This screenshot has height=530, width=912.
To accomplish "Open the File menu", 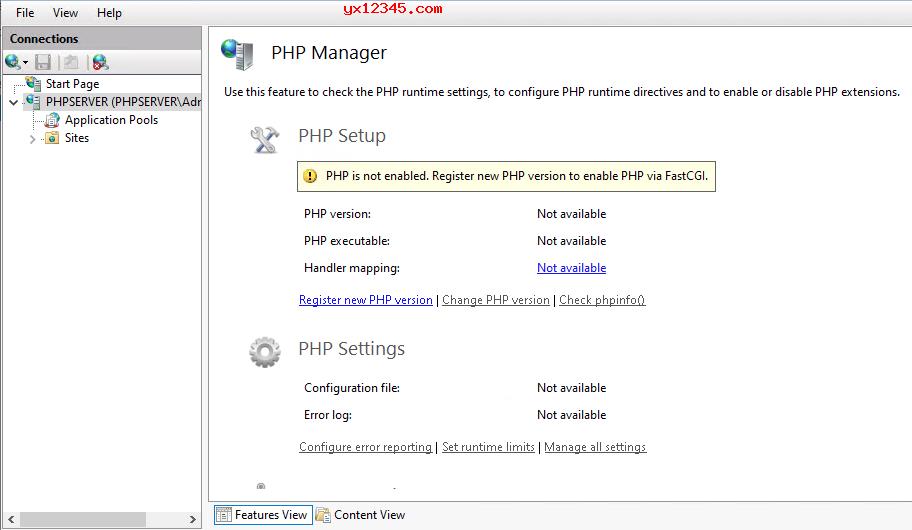I will (25, 13).
